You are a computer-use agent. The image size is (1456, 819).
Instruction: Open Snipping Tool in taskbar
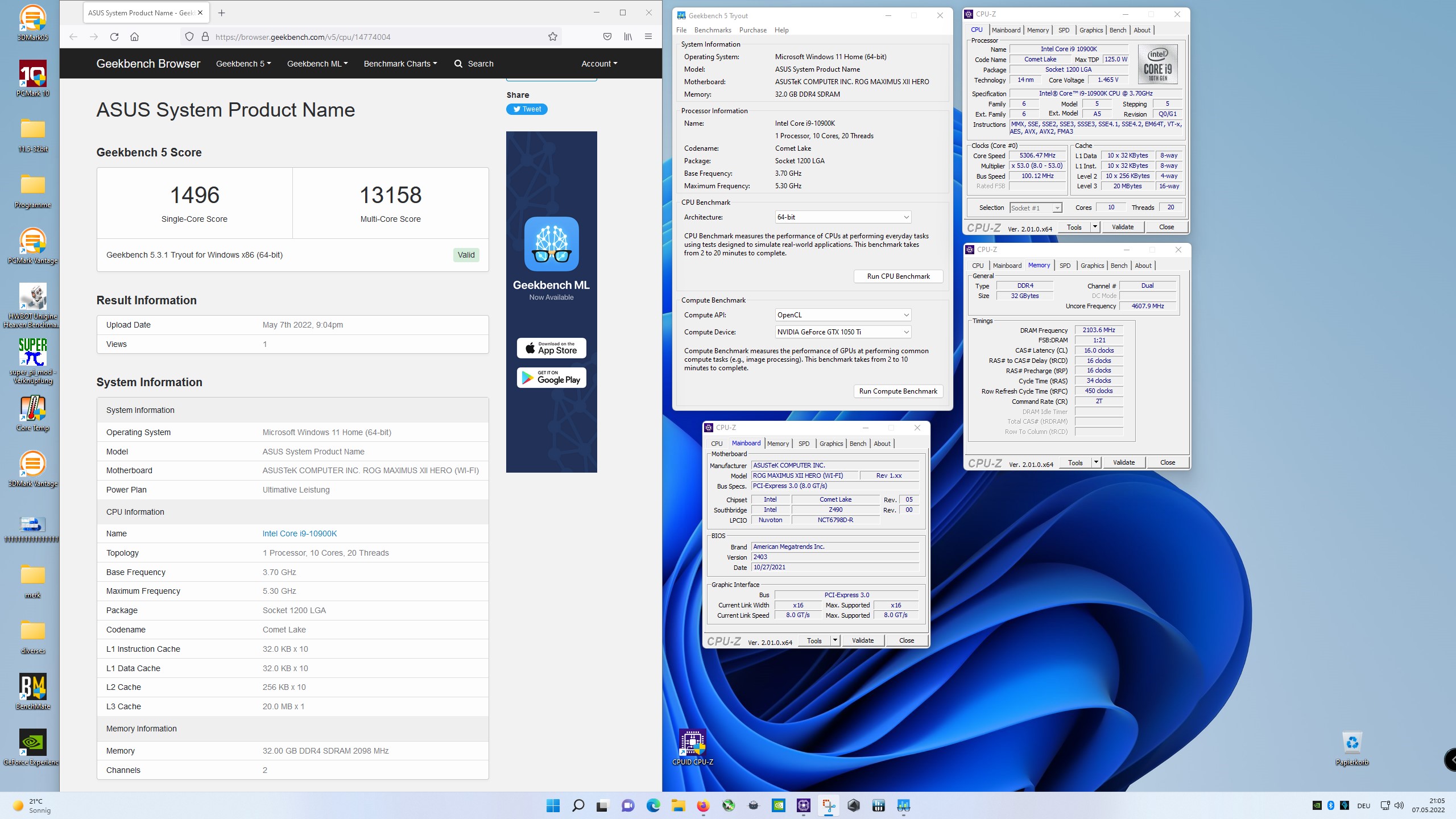829,805
